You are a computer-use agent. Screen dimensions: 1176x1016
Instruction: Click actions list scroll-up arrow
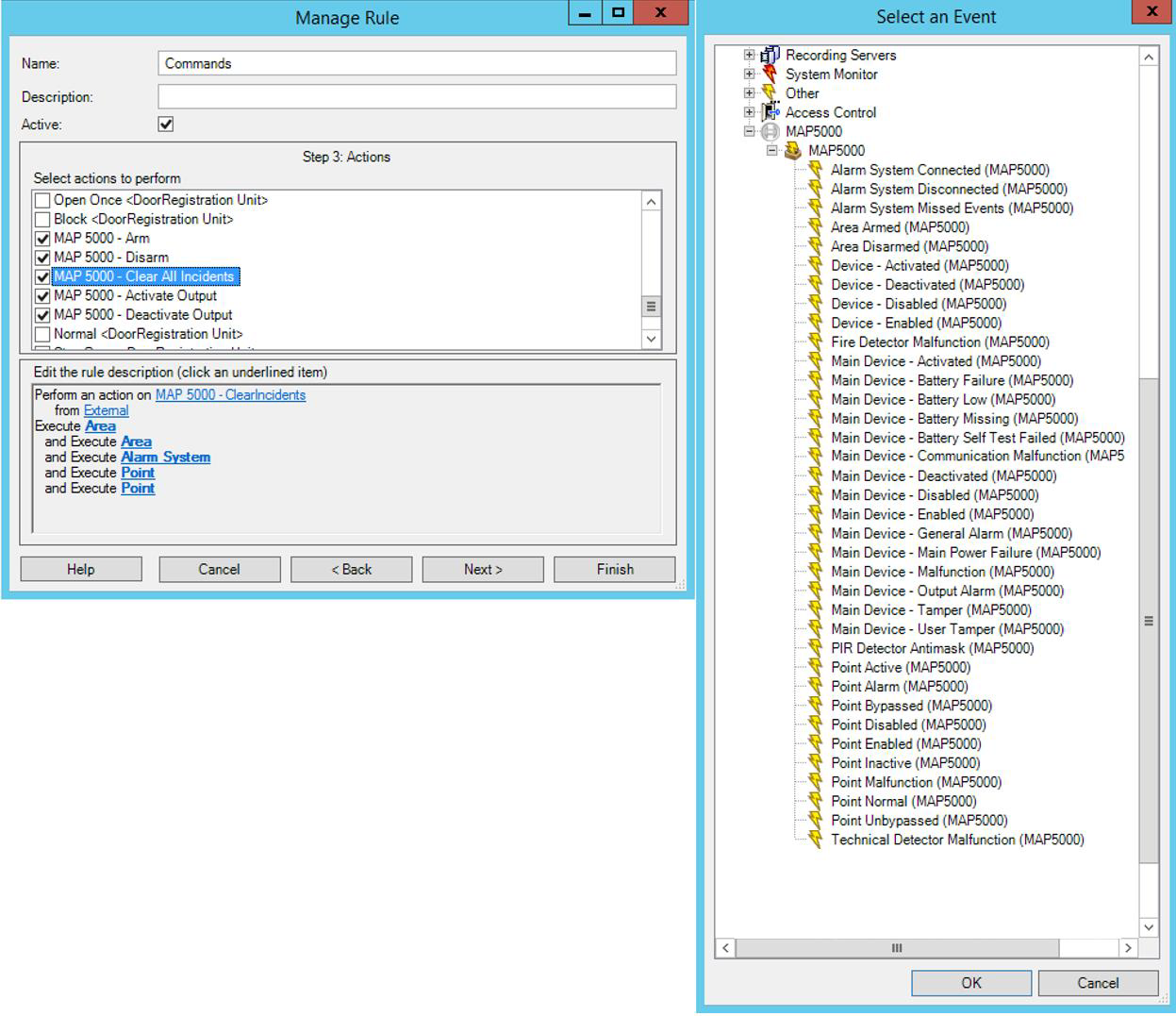(651, 201)
